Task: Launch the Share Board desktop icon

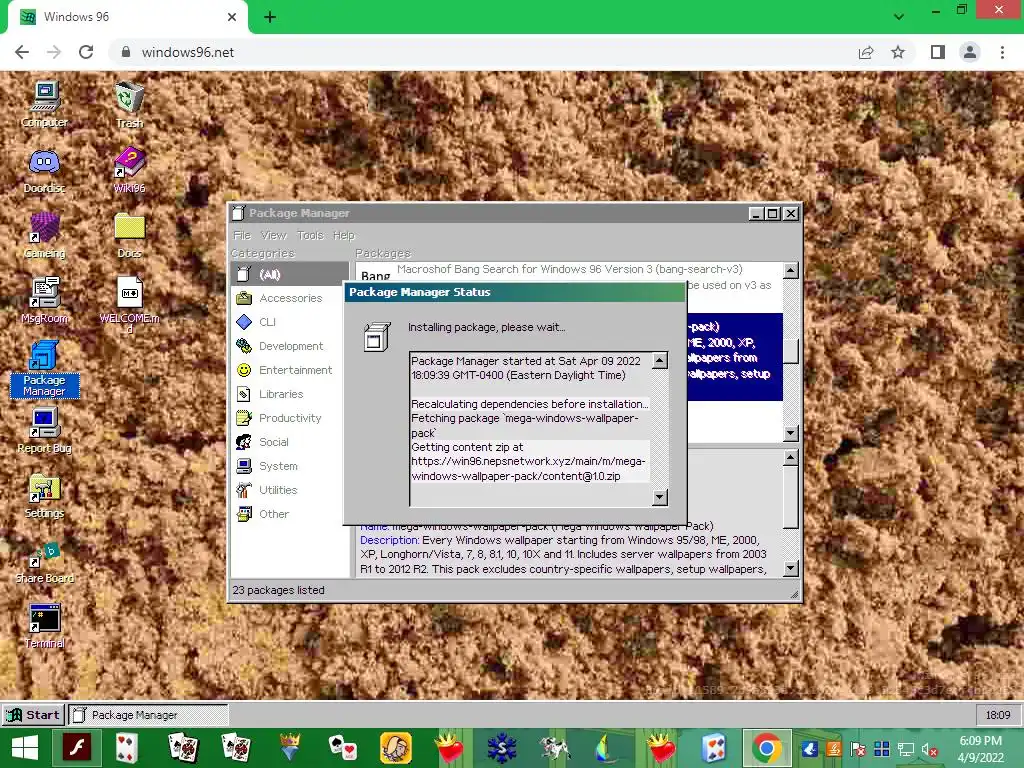Action: click(44, 562)
